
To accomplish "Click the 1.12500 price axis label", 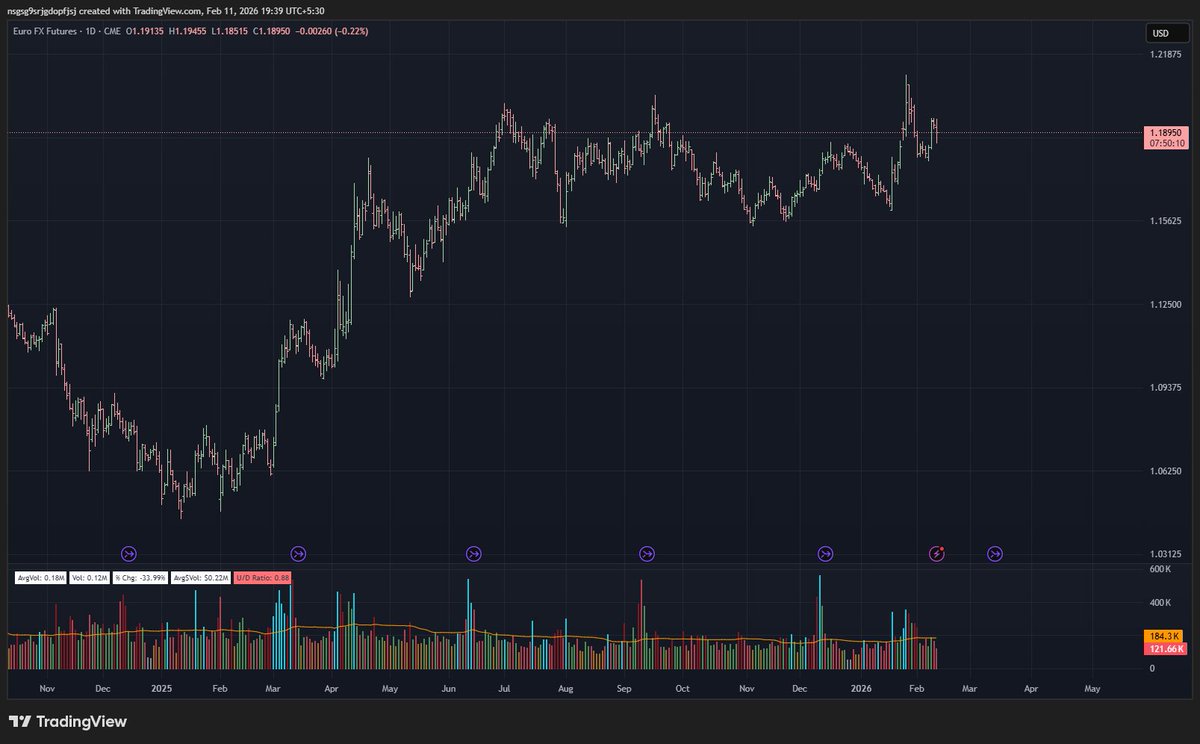I will point(1164,304).
